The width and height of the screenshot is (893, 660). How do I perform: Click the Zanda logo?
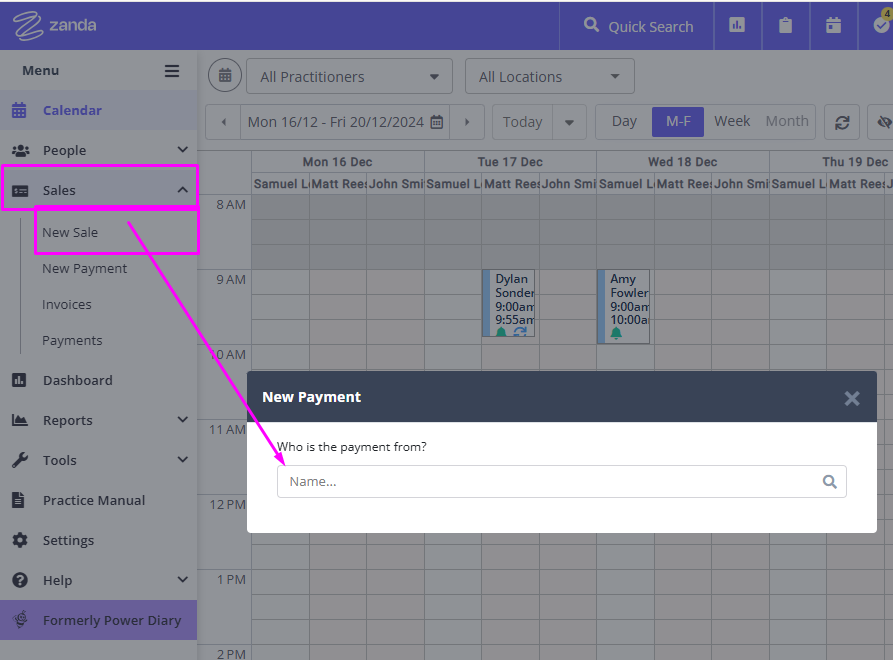(x=55, y=26)
